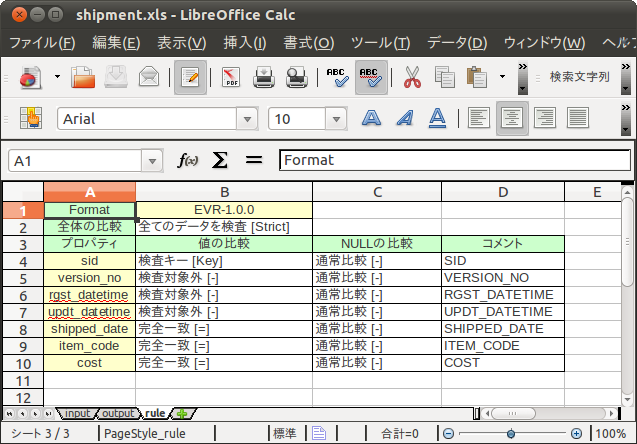Open the 編集(E) menu
This screenshot has width=637, height=444.
pyautogui.click(x=116, y=43)
